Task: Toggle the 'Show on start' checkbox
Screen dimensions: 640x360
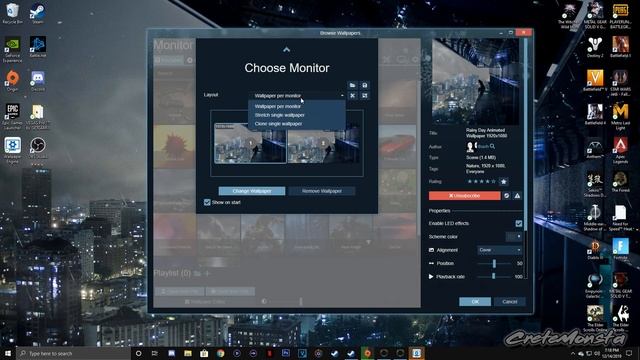Action: [x=207, y=202]
